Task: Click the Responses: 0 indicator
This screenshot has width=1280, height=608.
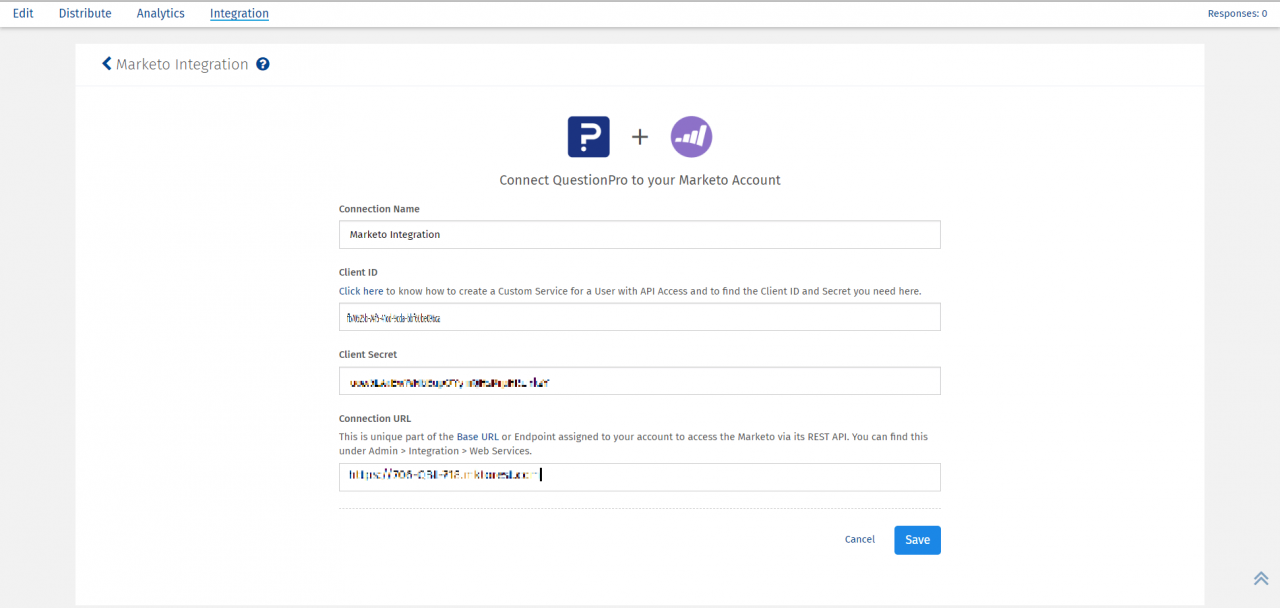Action: pos(1237,13)
